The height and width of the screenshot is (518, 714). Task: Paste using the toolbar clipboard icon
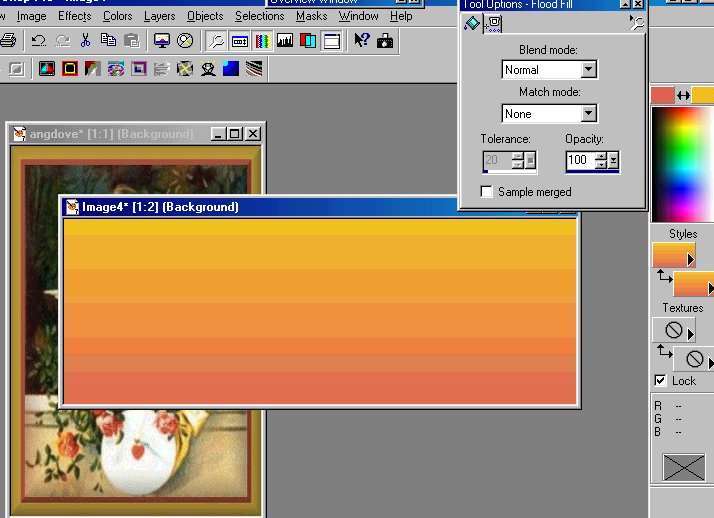click(132, 41)
